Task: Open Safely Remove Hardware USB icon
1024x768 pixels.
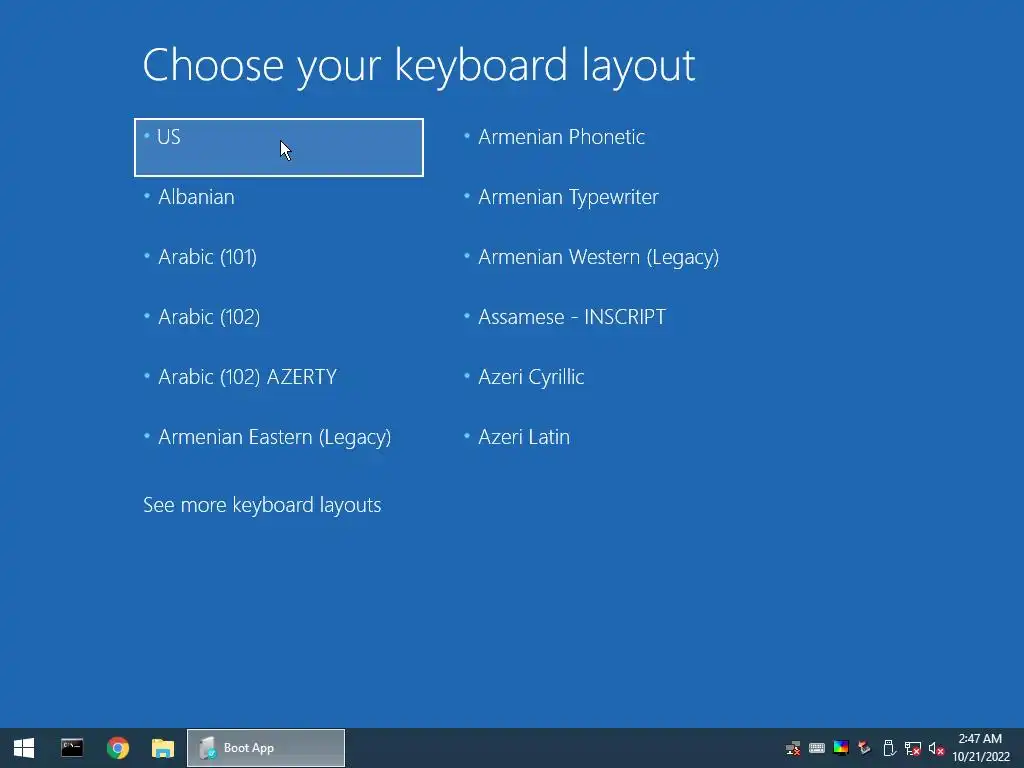Action: pos(889,748)
